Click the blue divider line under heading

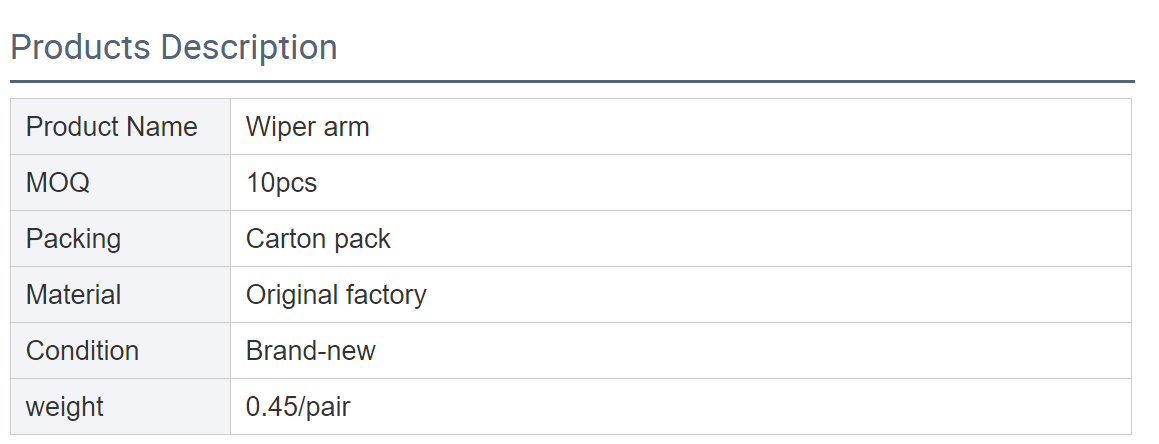(572, 81)
